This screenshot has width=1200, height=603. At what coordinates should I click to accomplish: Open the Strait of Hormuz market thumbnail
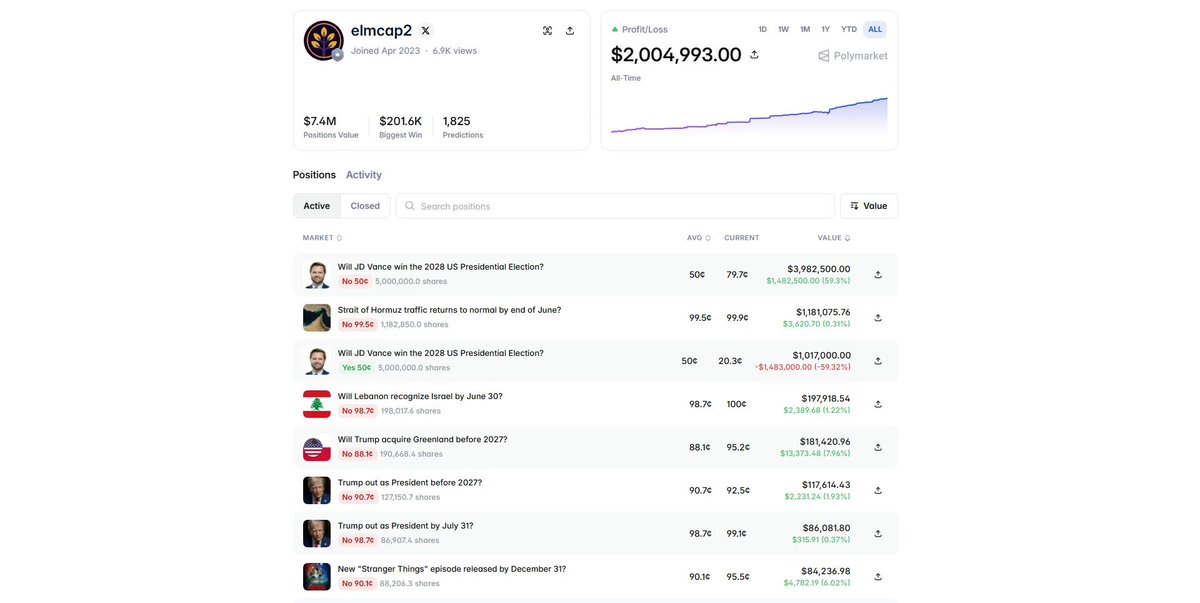[317, 317]
